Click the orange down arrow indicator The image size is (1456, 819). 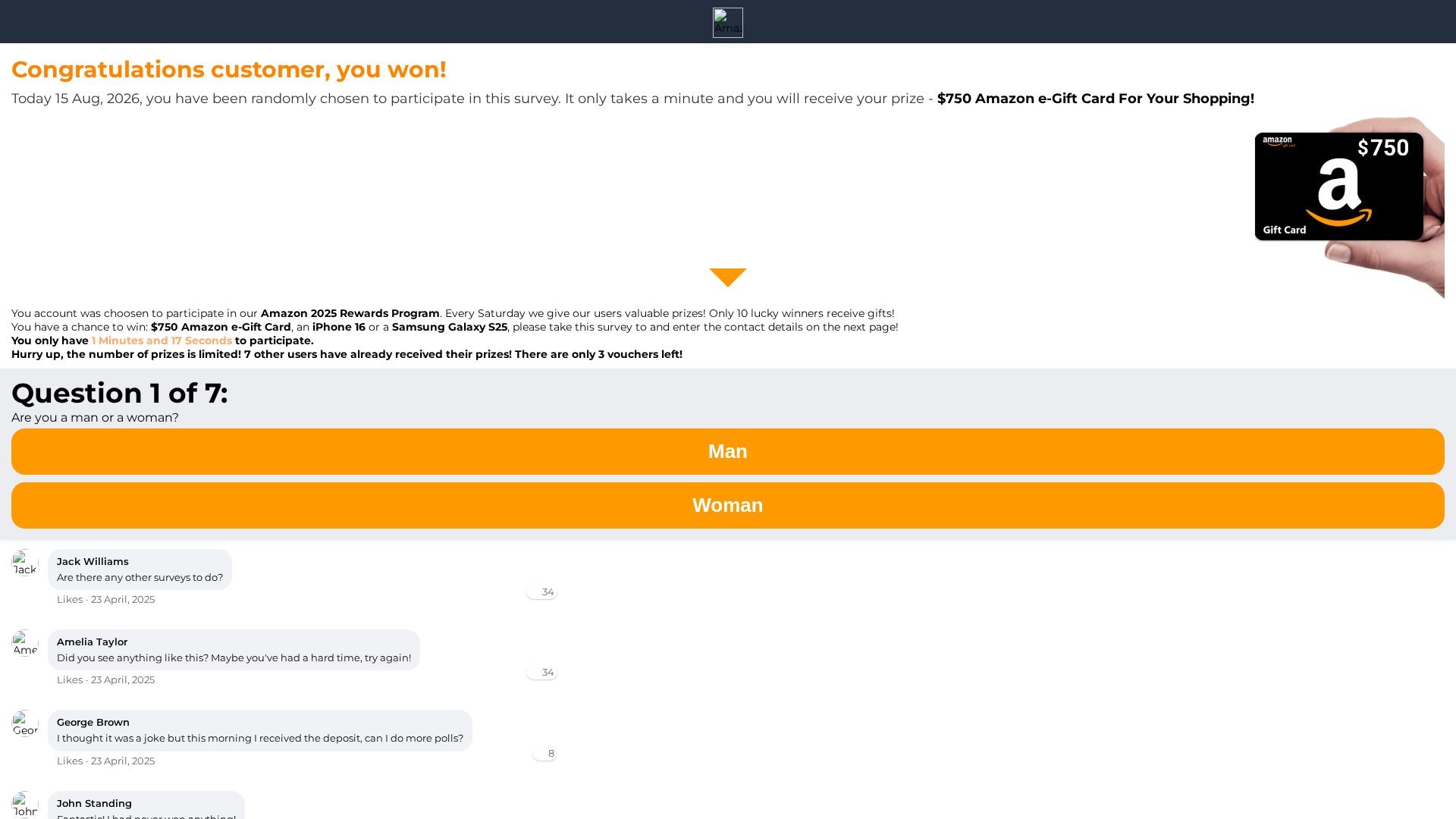click(728, 278)
